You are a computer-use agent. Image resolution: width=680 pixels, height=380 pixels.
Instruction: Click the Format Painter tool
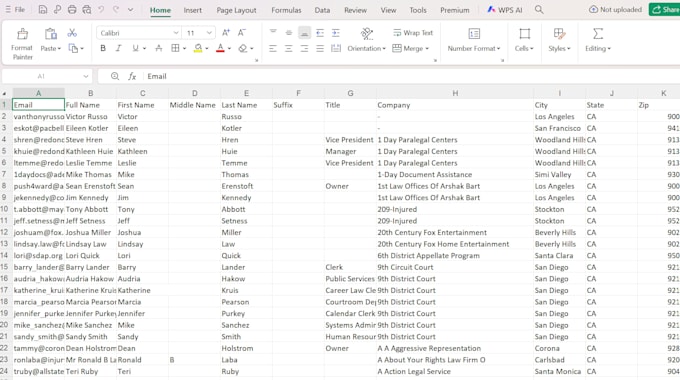coord(22,43)
